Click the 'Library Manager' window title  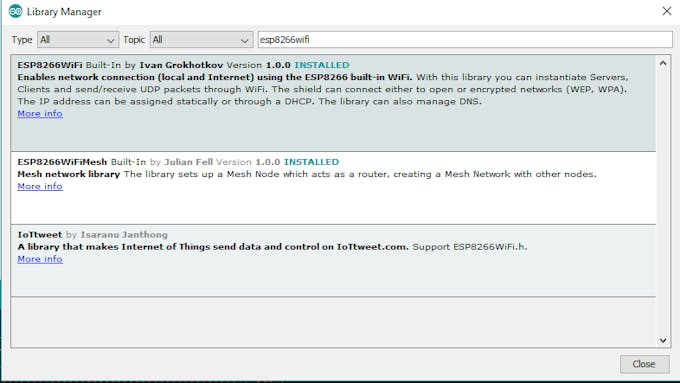(64, 12)
